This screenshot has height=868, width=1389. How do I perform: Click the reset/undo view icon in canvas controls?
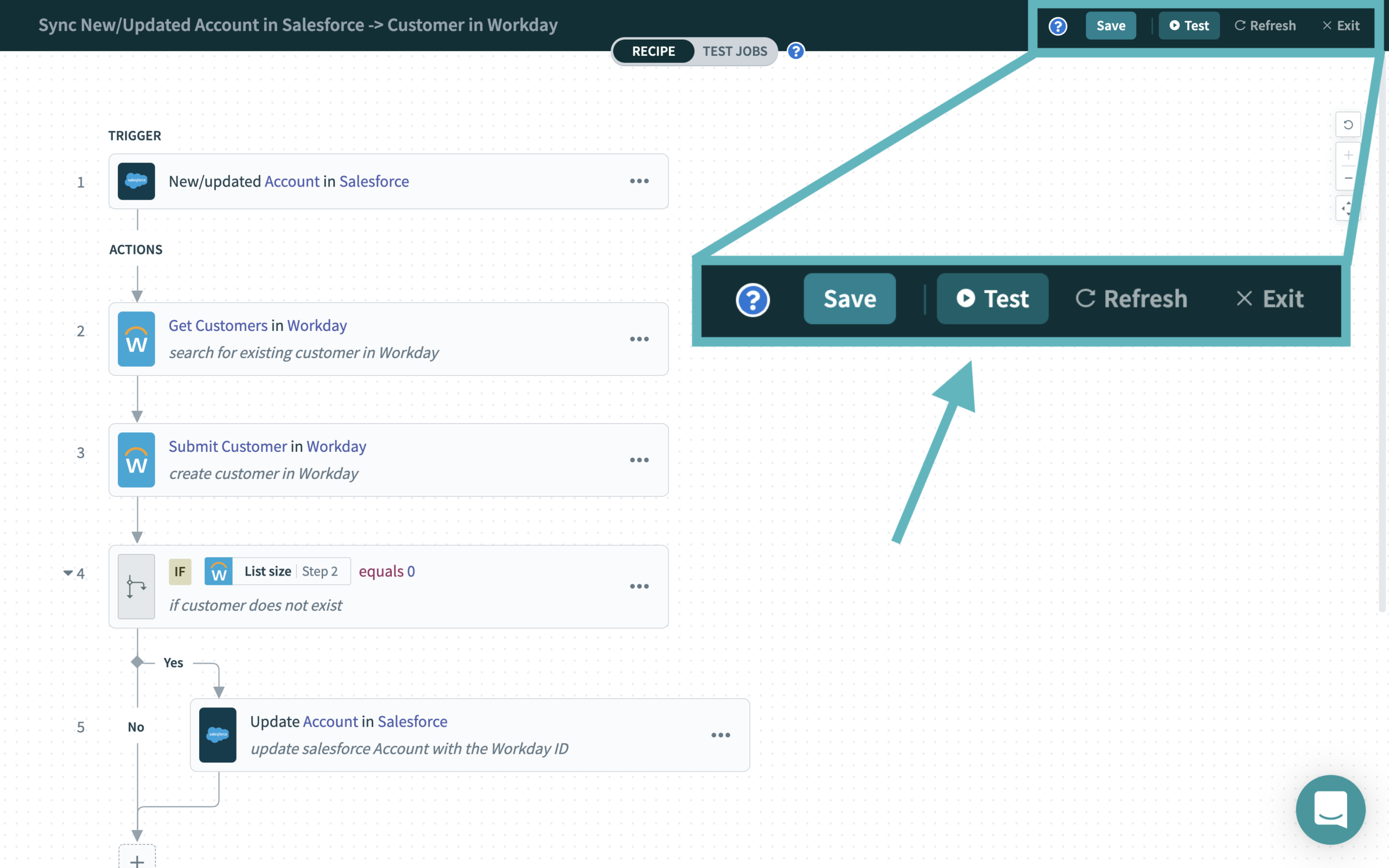point(1348,125)
